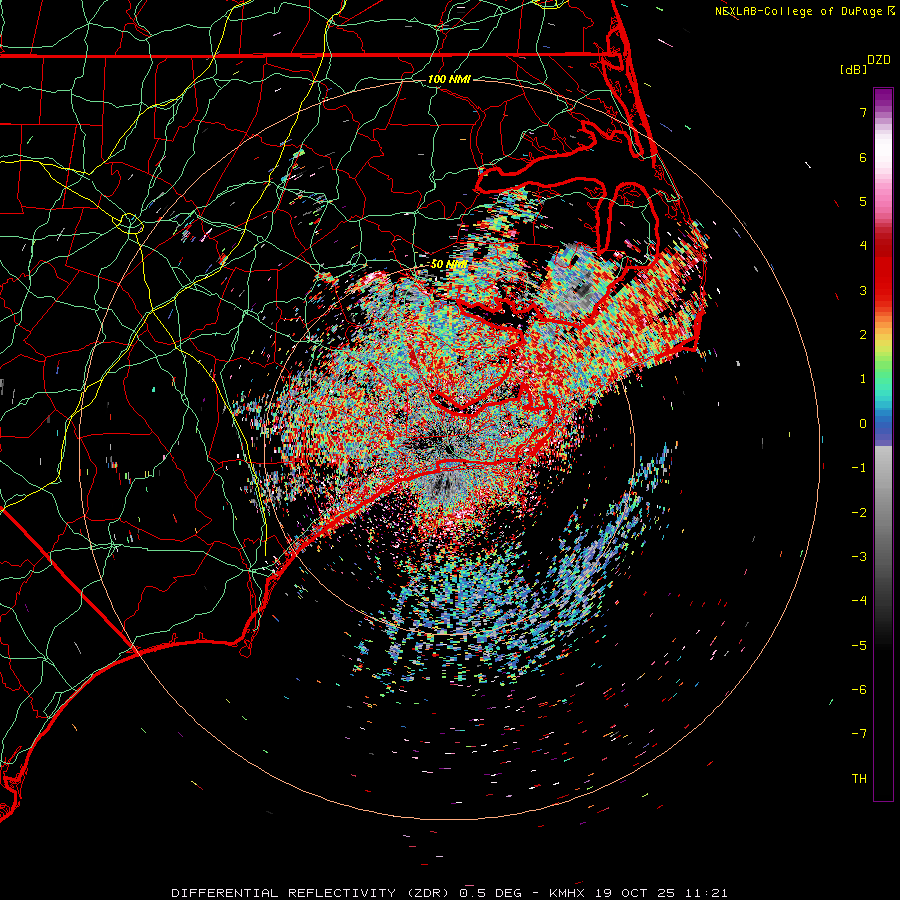Click the Differential Reflectivity caption at bottom
Screen dimensions: 900x900
coord(449,893)
